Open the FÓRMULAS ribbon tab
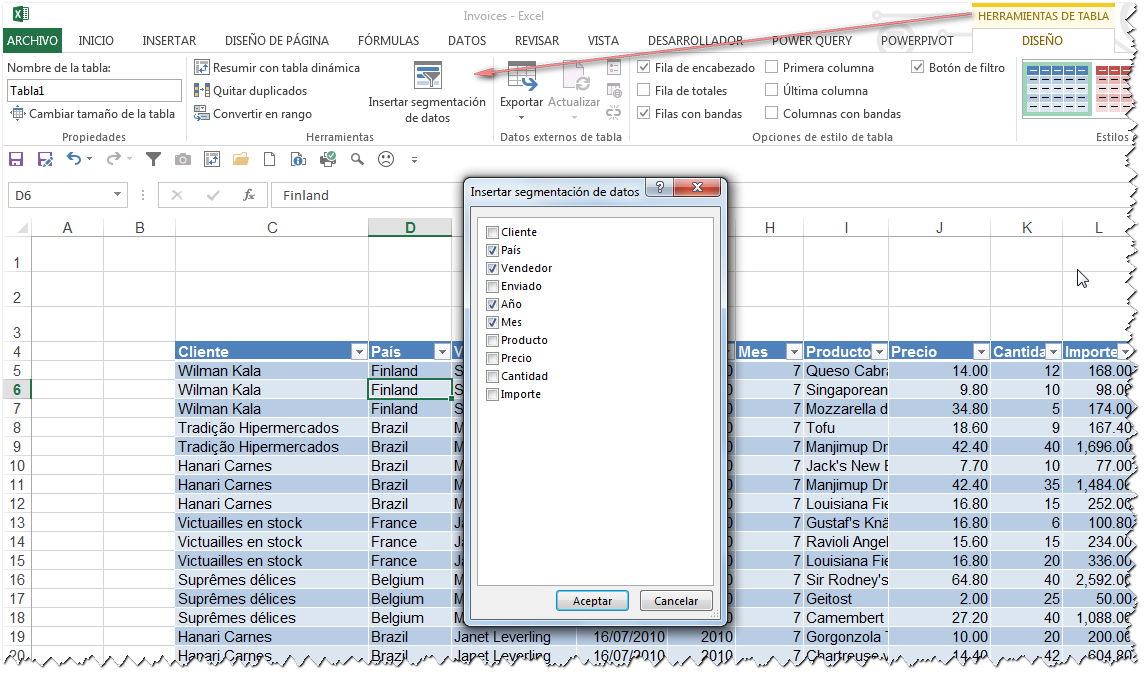 387,41
